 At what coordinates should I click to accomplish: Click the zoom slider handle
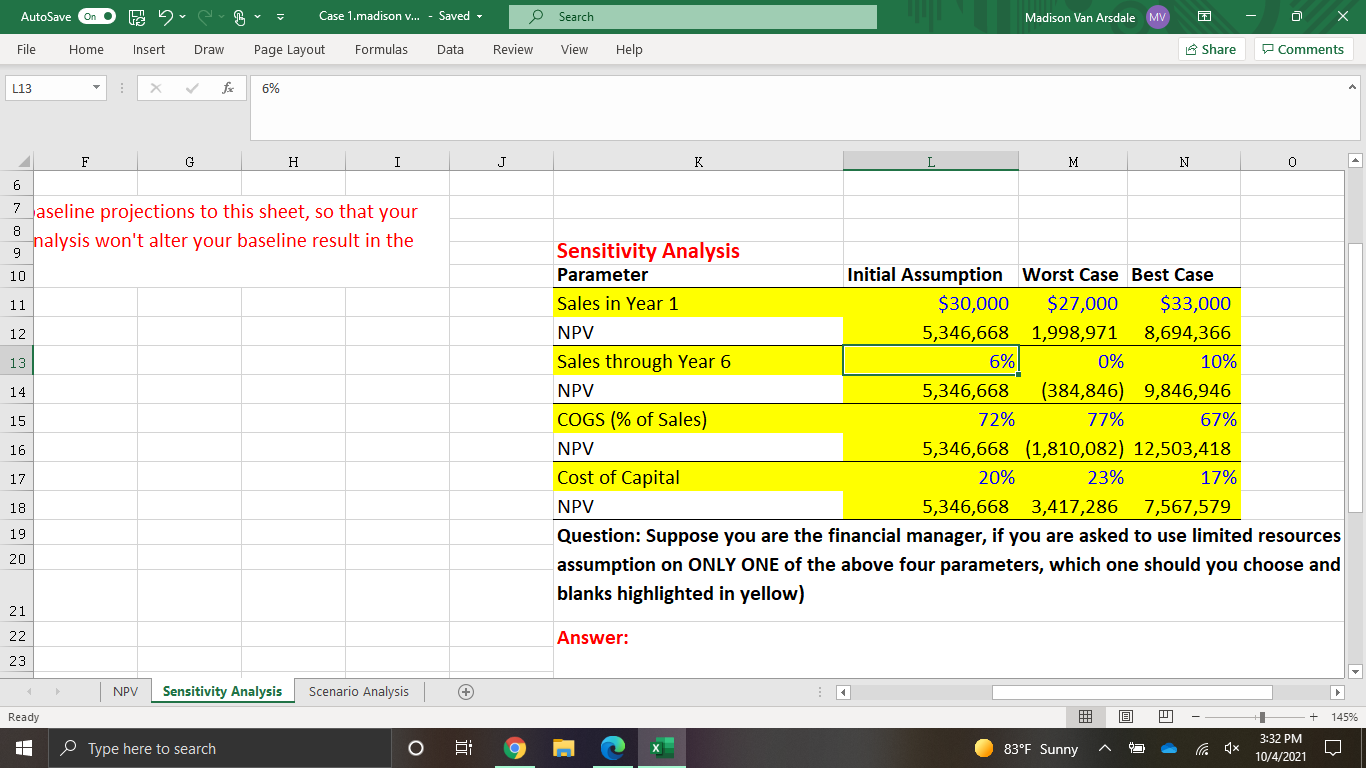[1263, 717]
